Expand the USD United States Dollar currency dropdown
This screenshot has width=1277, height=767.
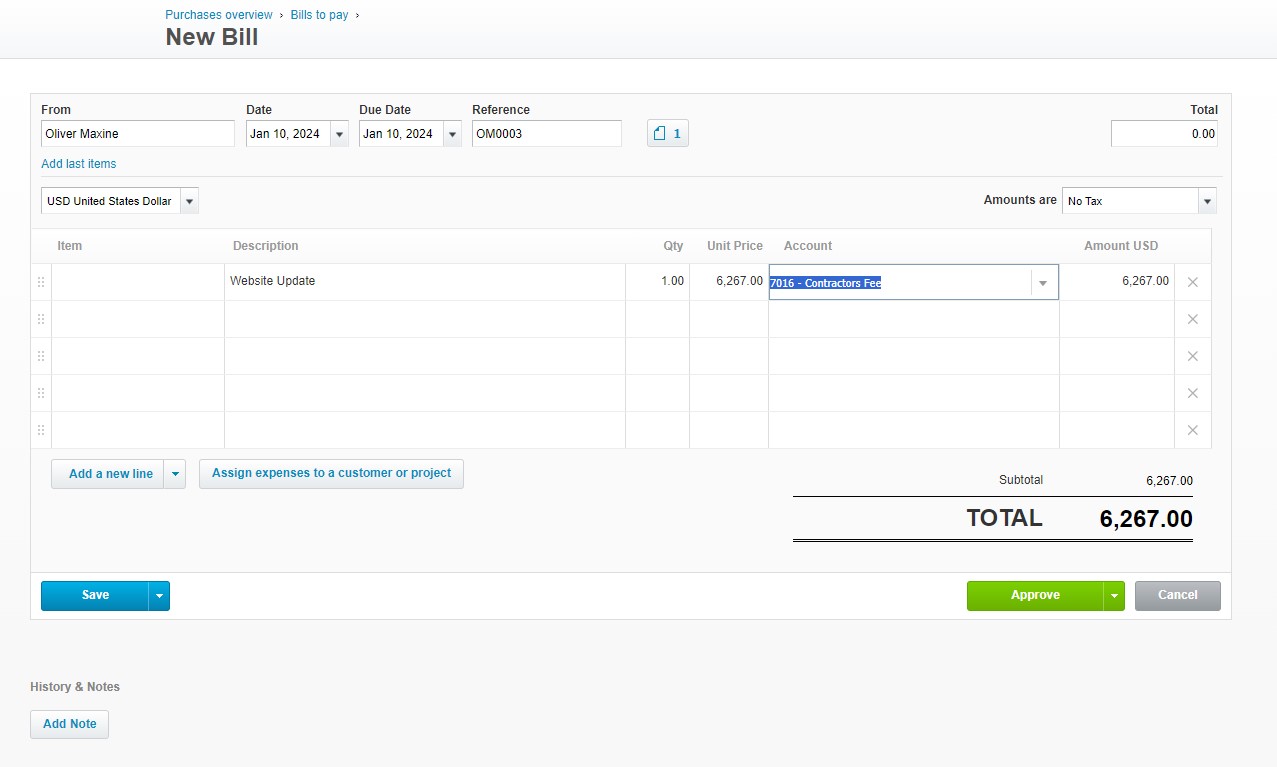pos(189,201)
